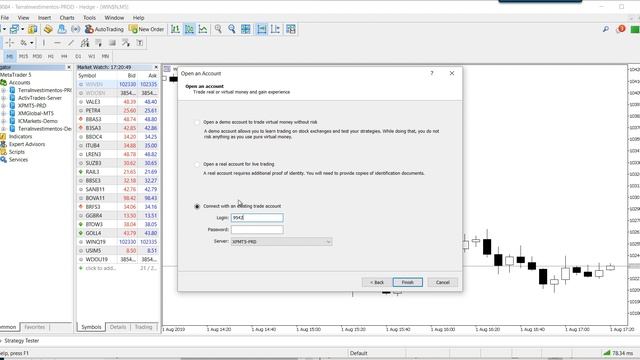Click the dialog help question mark
Image resolution: width=640 pixels, height=360 pixels.
pos(431,73)
